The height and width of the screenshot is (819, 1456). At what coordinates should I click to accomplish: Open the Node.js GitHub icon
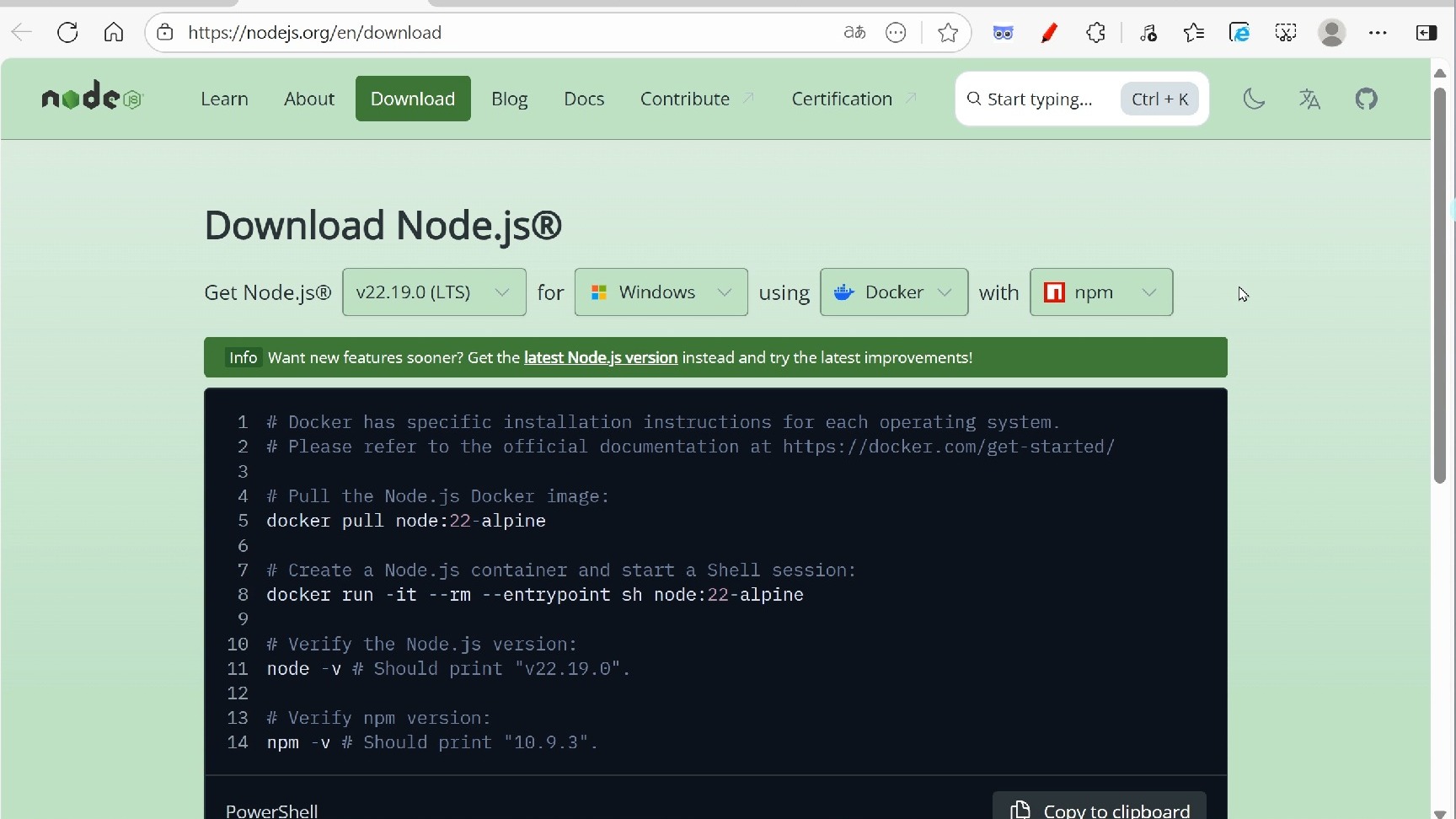pyautogui.click(x=1366, y=99)
